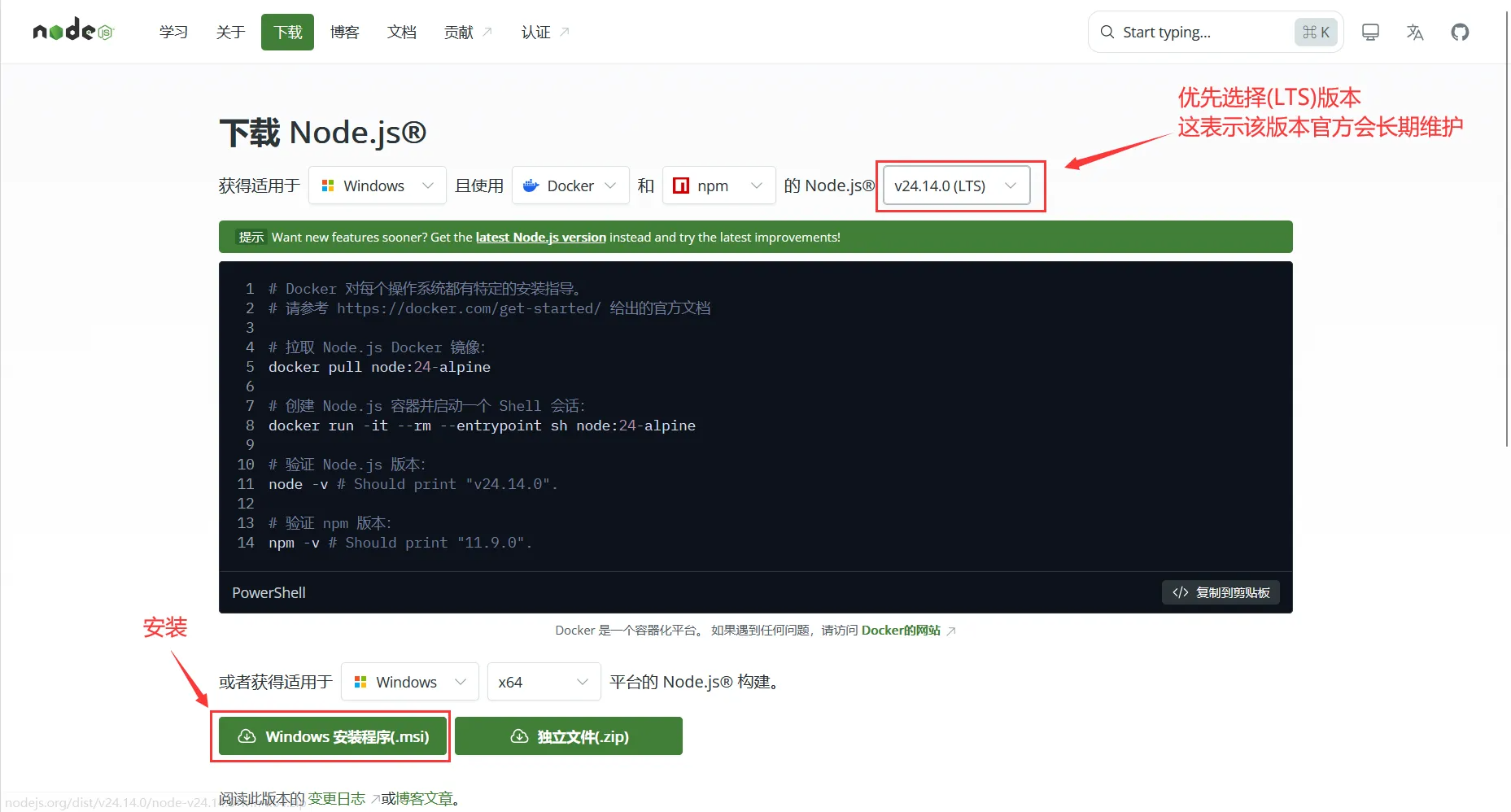
Task: Click the npm logo icon
Action: [x=681, y=186]
